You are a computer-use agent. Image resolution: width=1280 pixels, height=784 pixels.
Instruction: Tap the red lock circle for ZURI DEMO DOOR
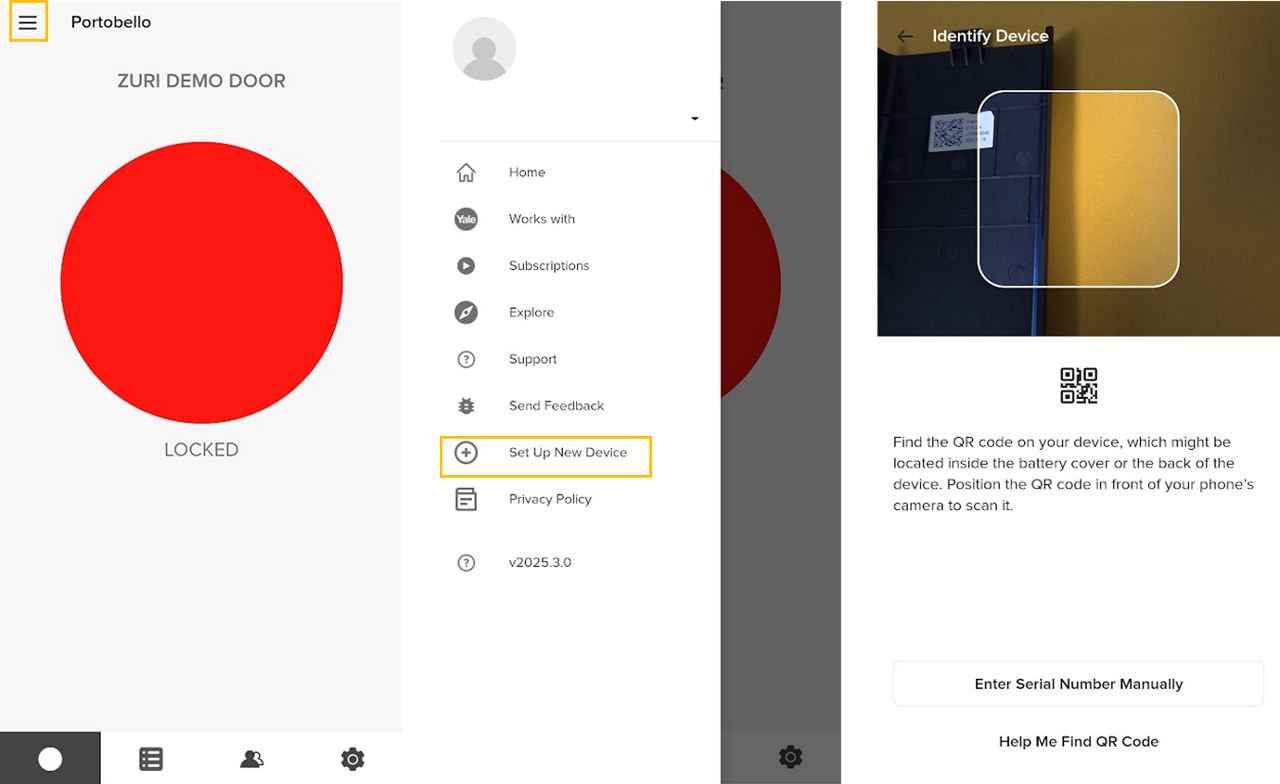201,282
